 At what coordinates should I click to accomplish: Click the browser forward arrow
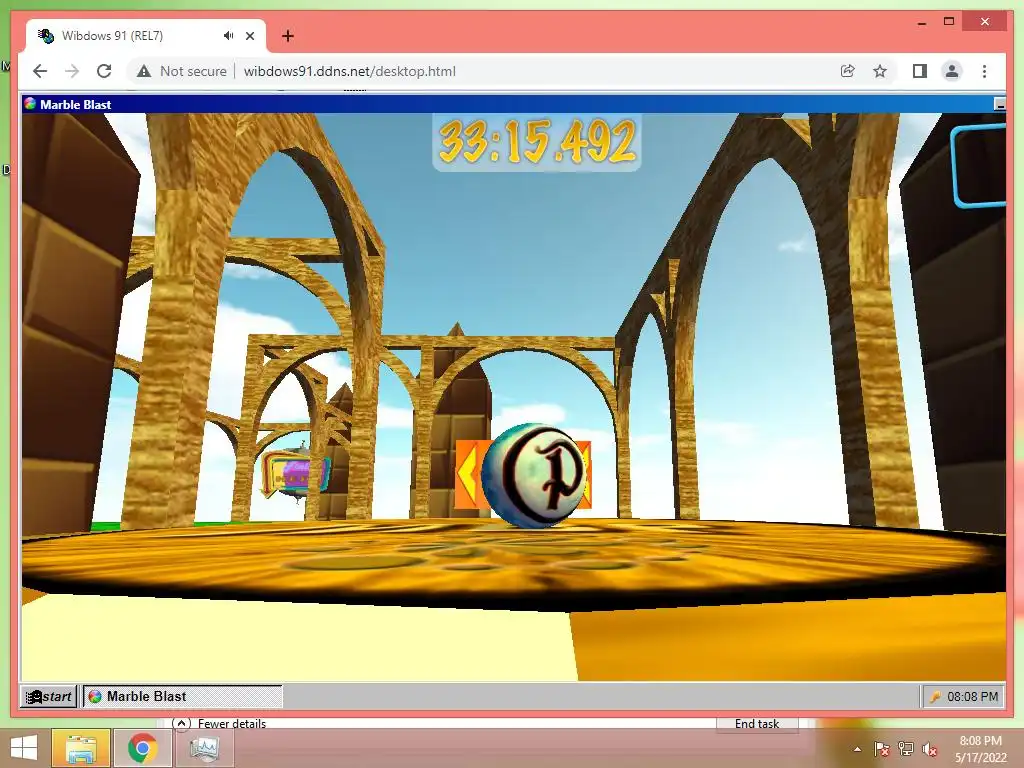point(72,71)
